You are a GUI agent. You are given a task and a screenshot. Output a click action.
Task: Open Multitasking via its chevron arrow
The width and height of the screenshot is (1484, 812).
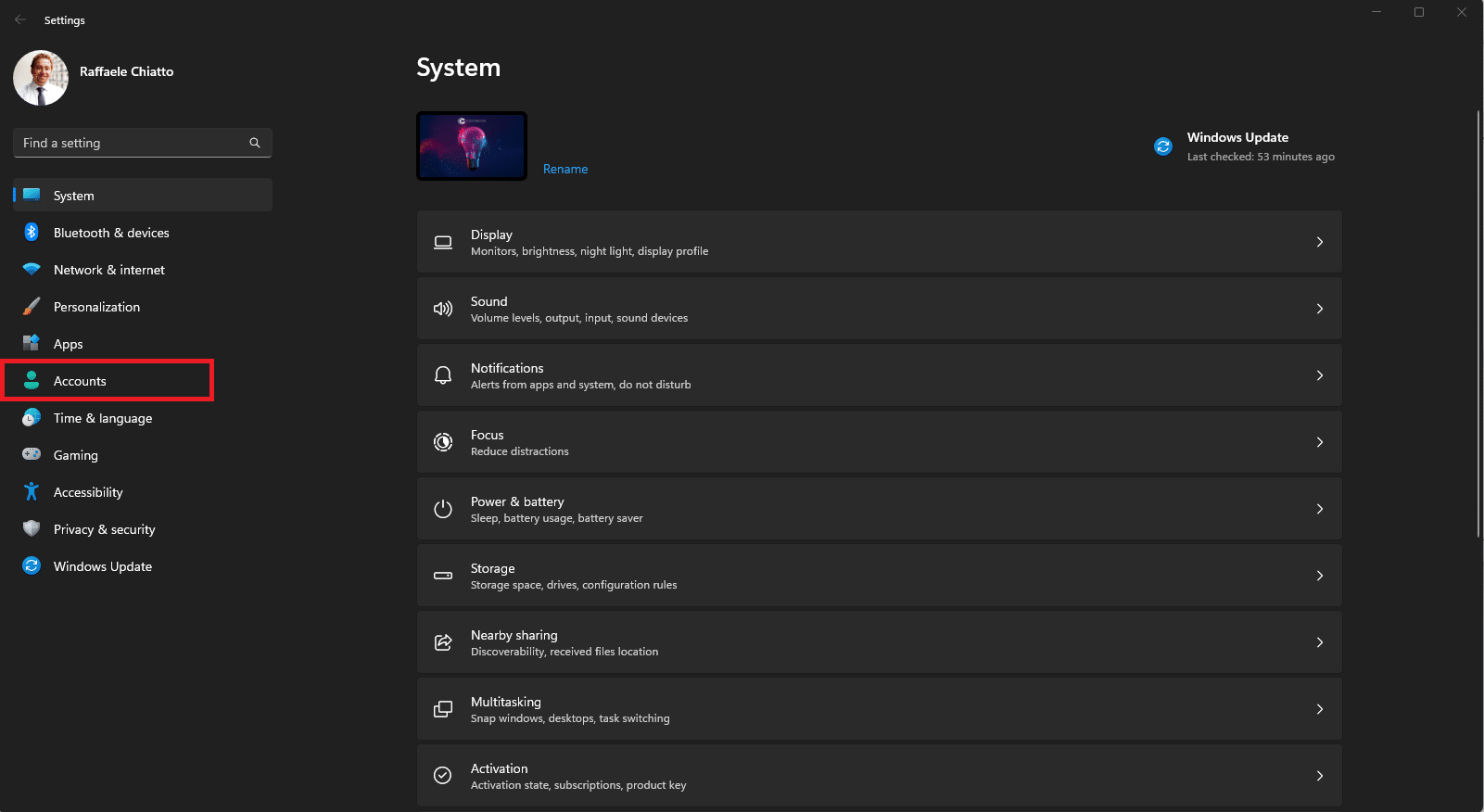coord(1320,709)
